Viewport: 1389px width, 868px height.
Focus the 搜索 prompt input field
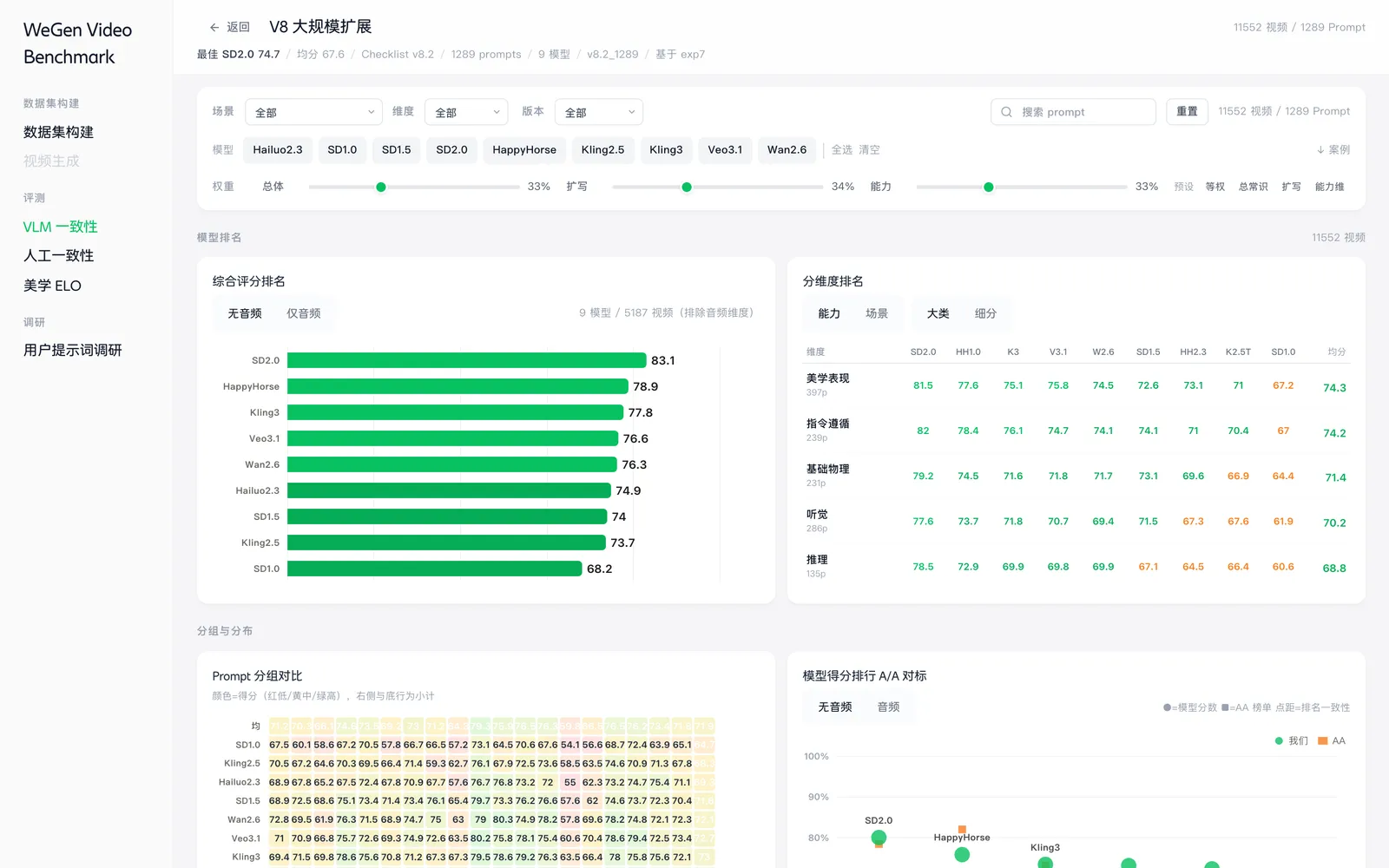pos(1073,112)
